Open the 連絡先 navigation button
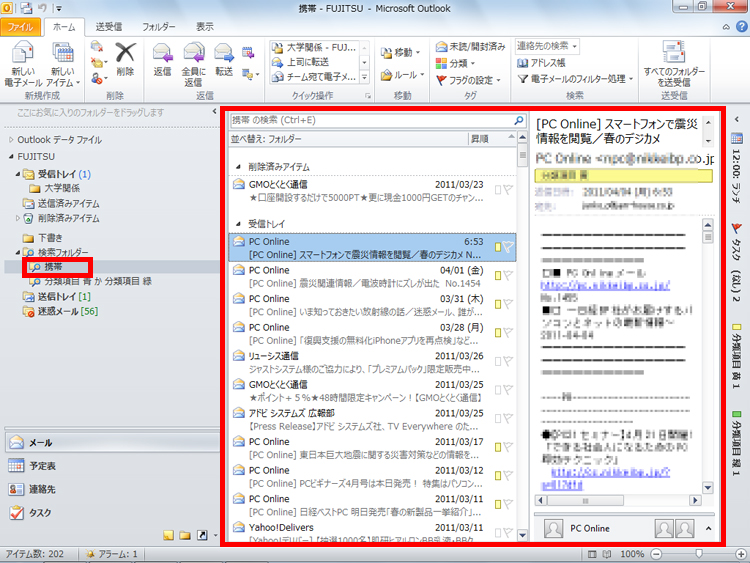 click(112, 489)
